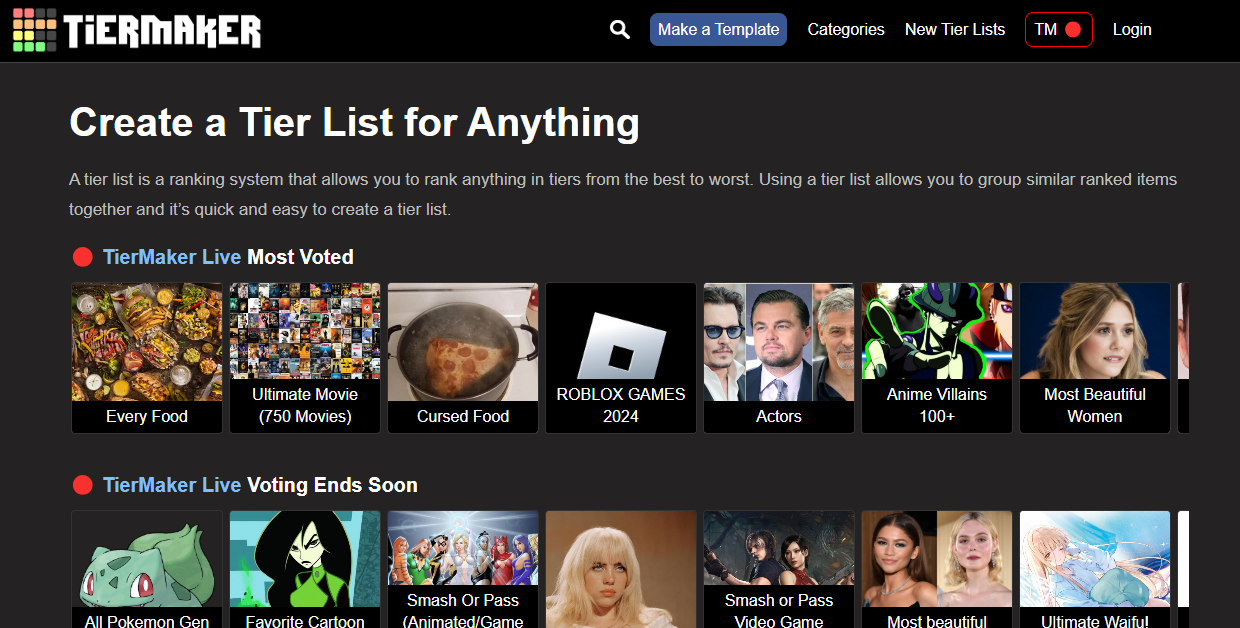
Task: Choose the ROBLOX GAMES 2024 thumbnail
Action: click(621, 357)
